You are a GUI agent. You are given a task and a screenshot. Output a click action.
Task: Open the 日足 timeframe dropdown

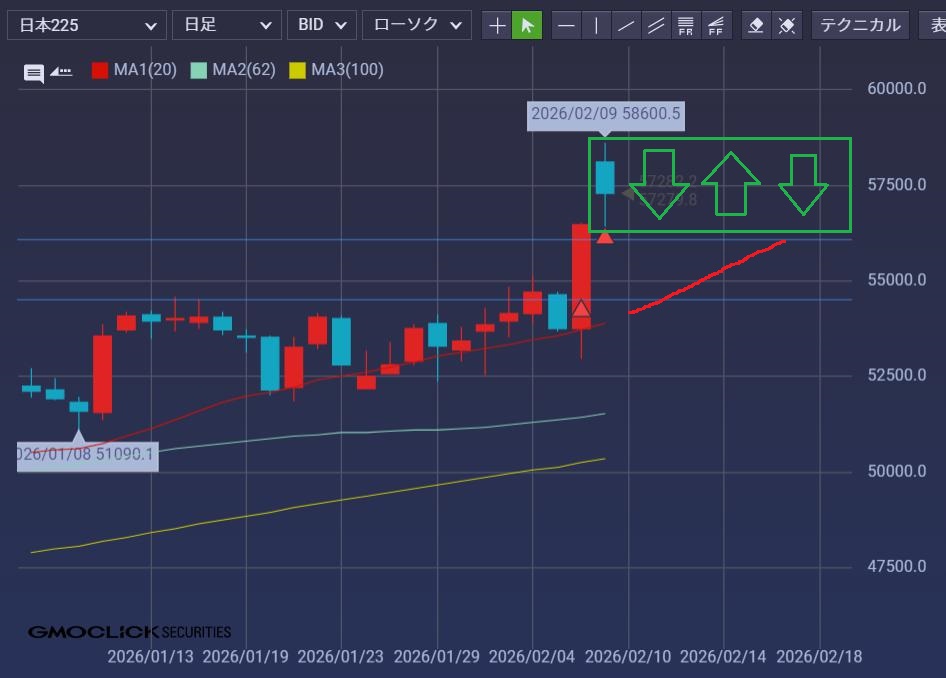tap(226, 25)
